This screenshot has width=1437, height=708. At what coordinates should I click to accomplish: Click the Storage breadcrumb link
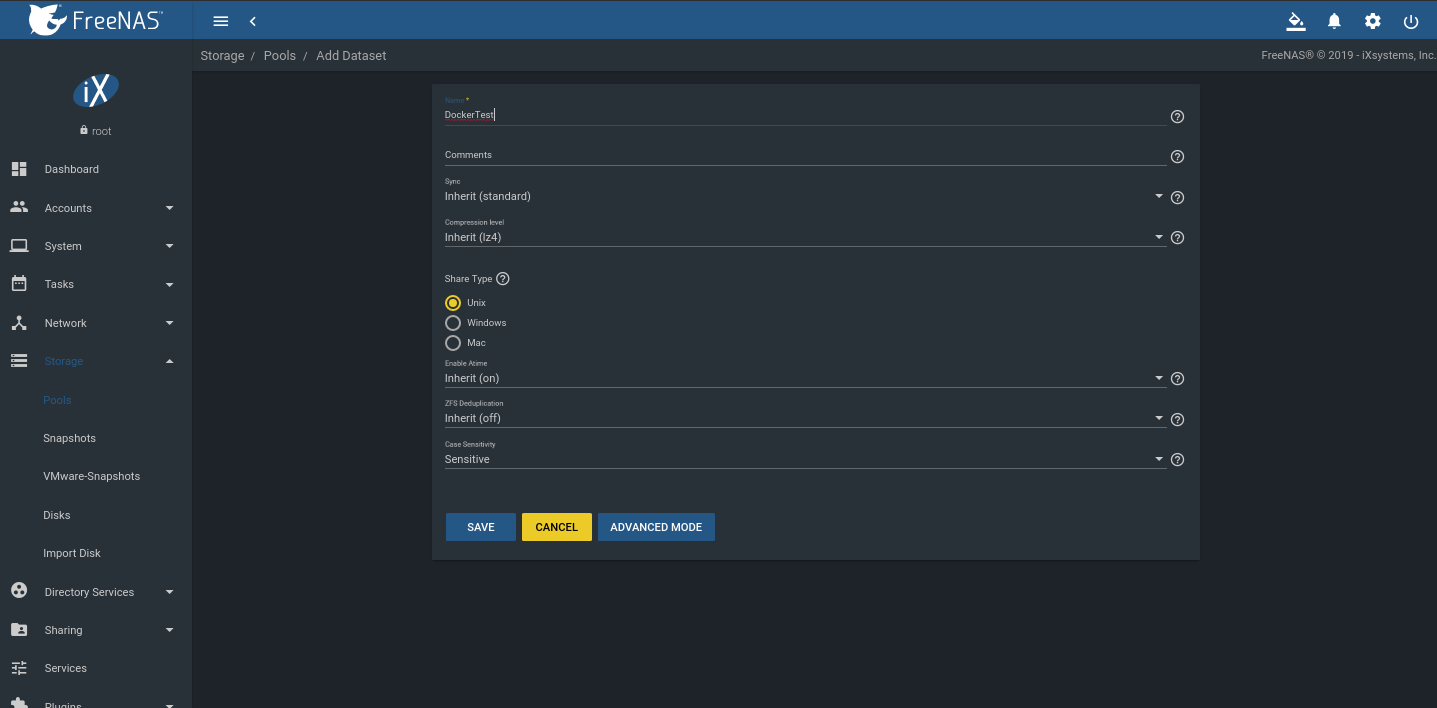click(x=222, y=56)
